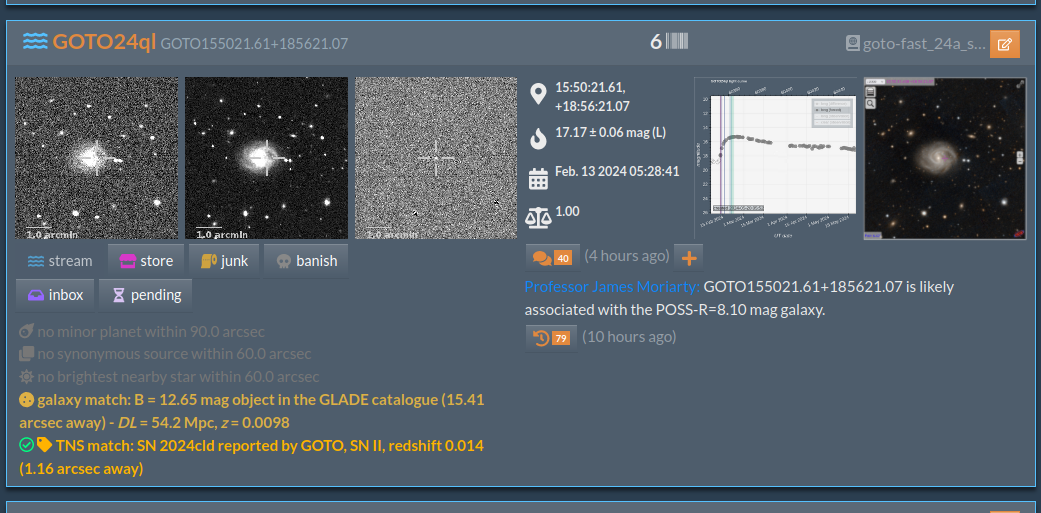Click the comet icon for minor planet check
The width and height of the screenshot is (1041, 513).
coord(27,332)
